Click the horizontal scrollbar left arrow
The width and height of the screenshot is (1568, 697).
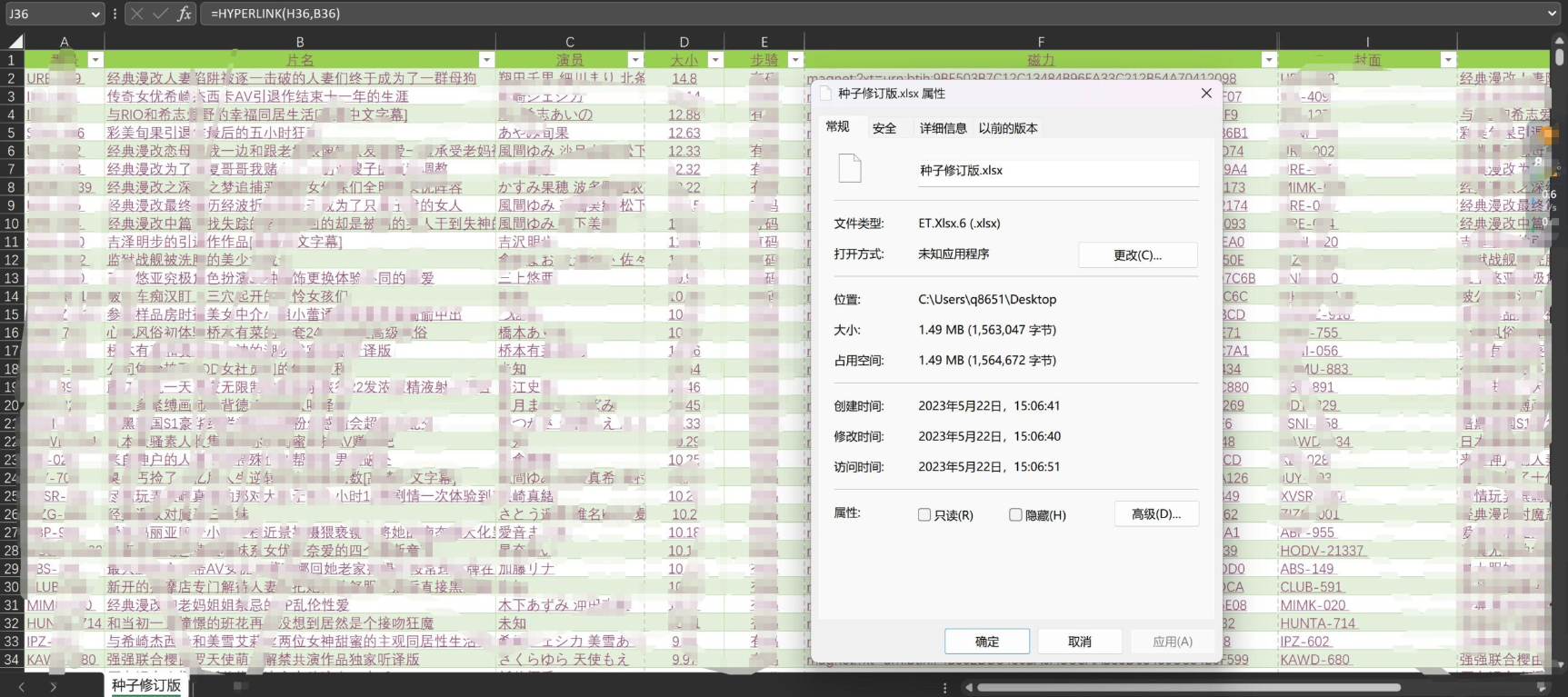(x=970, y=687)
